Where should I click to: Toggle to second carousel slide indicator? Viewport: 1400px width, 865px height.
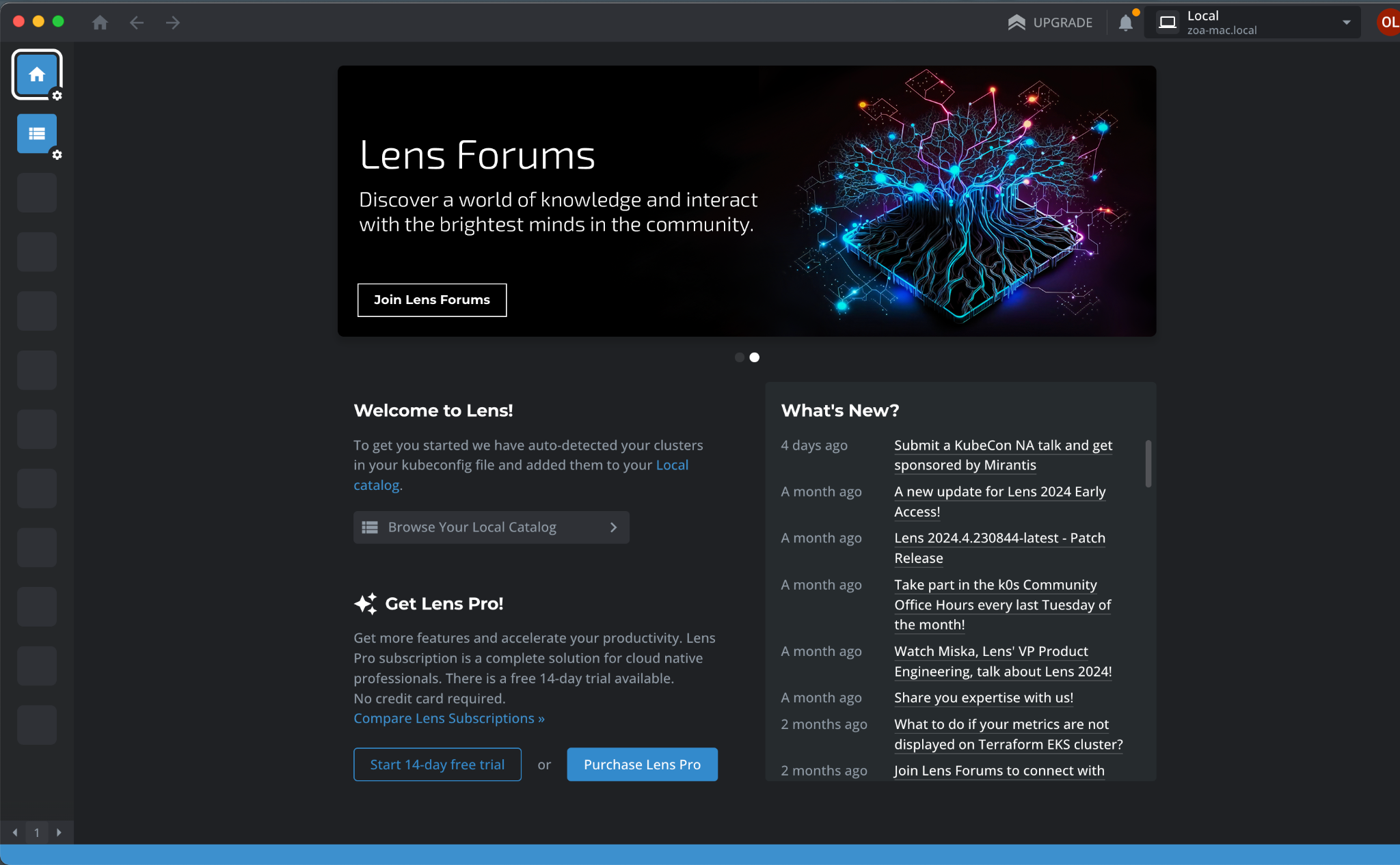click(754, 357)
